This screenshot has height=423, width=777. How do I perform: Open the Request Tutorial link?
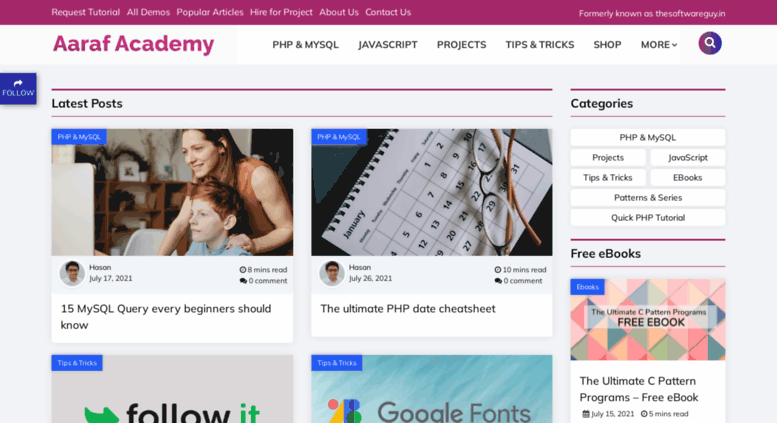86,12
